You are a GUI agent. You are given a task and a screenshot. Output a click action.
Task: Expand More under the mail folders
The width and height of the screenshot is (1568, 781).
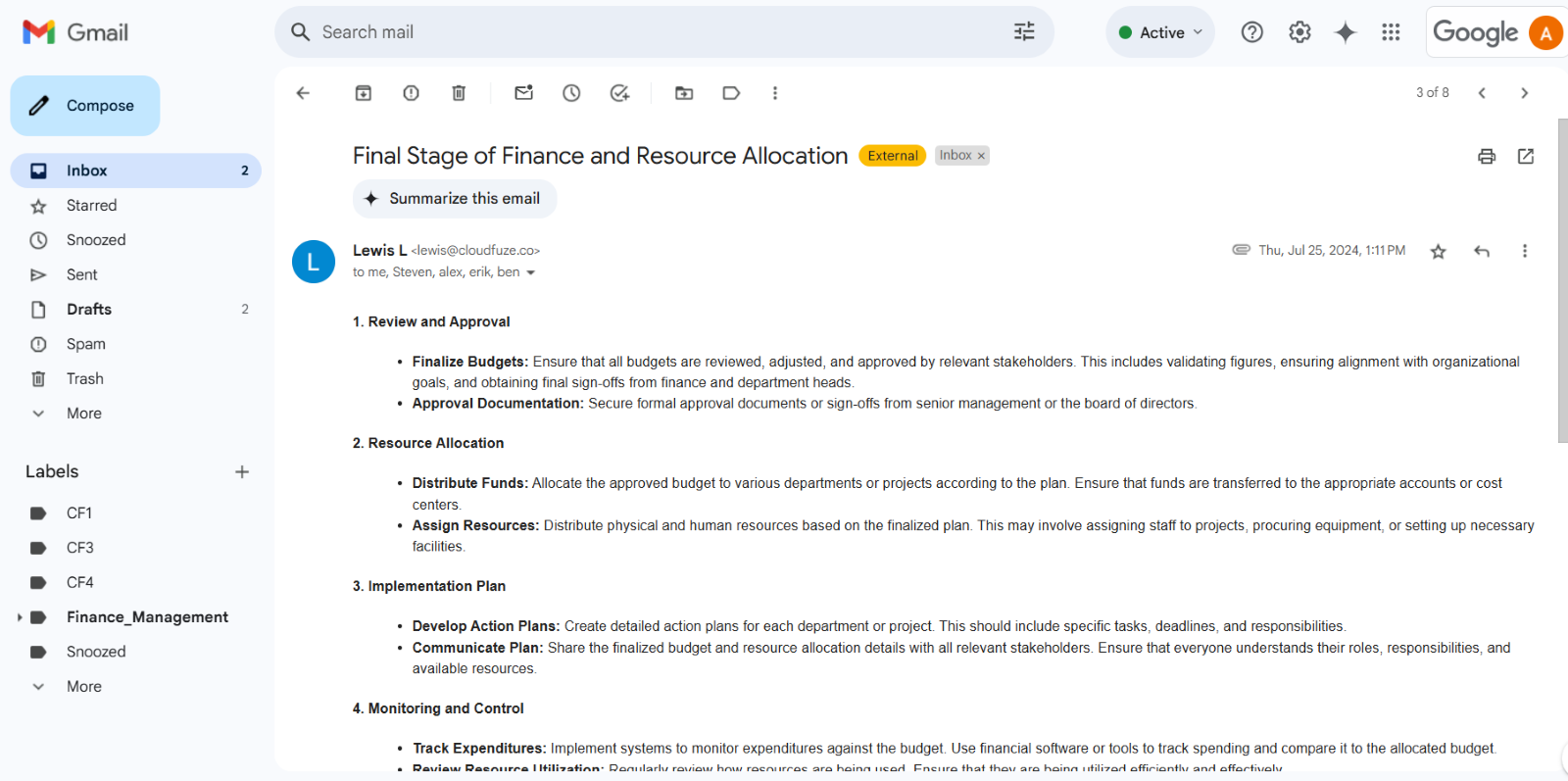[x=83, y=414]
